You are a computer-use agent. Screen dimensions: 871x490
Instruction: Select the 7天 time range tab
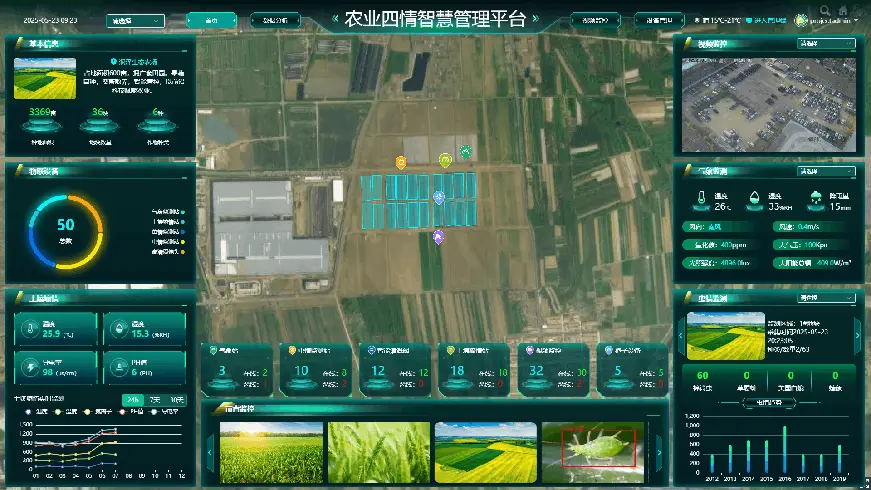(154, 399)
